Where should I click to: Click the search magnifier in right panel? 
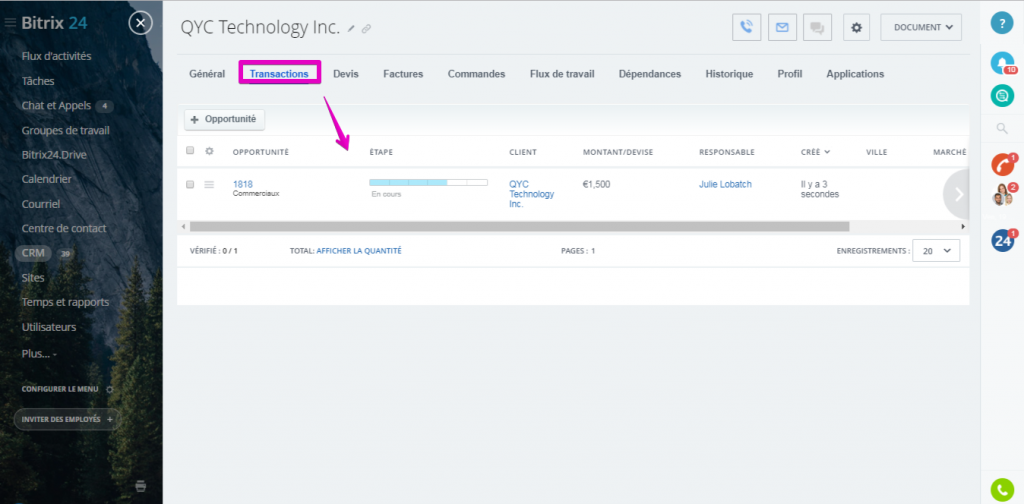pyautogui.click(x=1002, y=129)
